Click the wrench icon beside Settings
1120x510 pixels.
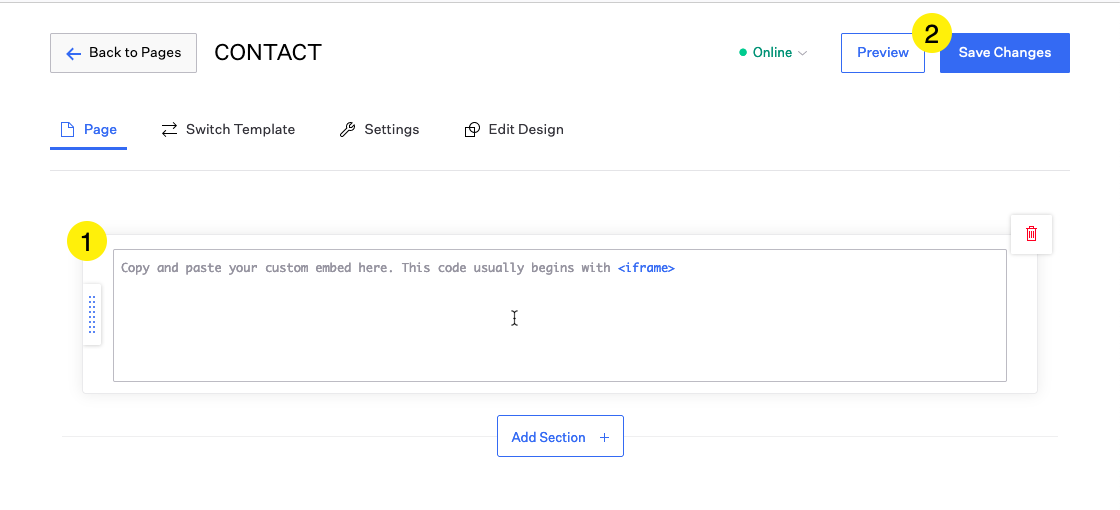tap(347, 129)
